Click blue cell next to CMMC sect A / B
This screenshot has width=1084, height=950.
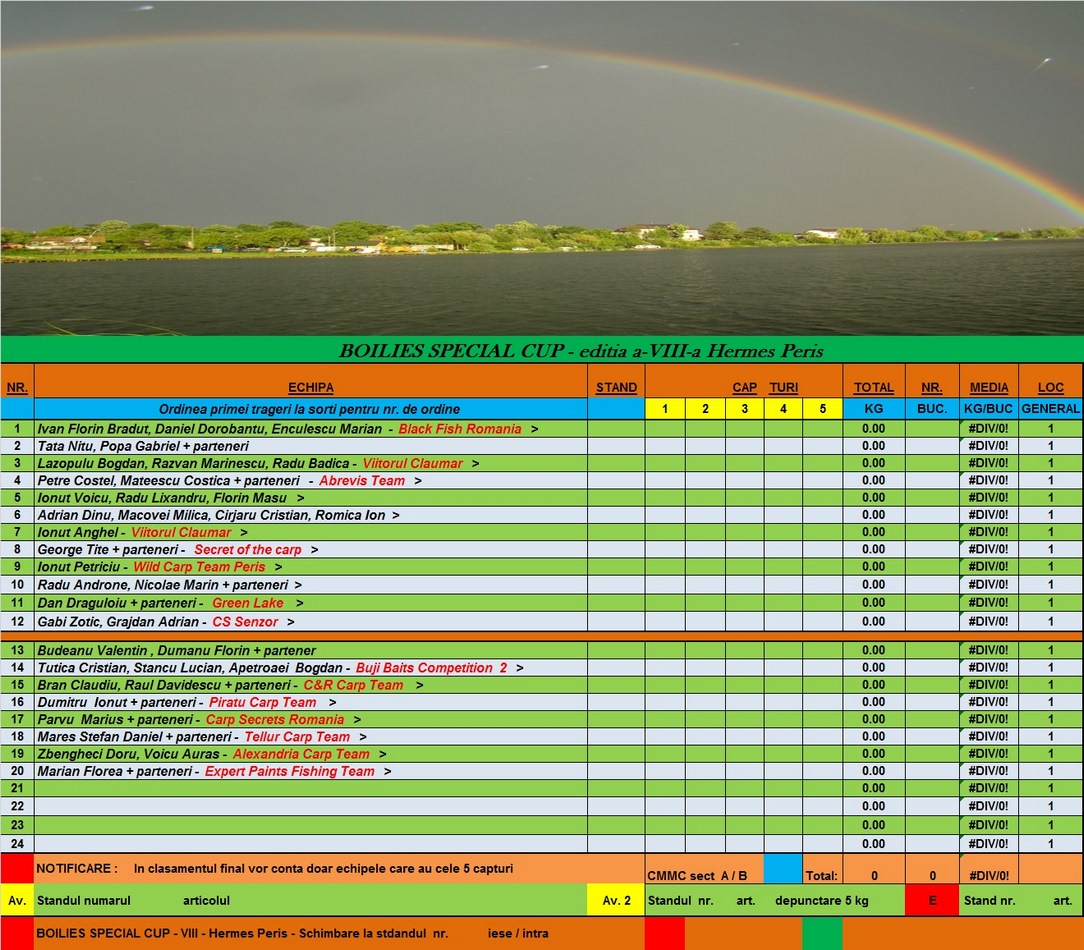pyautogui.click(x=783, y=869)
